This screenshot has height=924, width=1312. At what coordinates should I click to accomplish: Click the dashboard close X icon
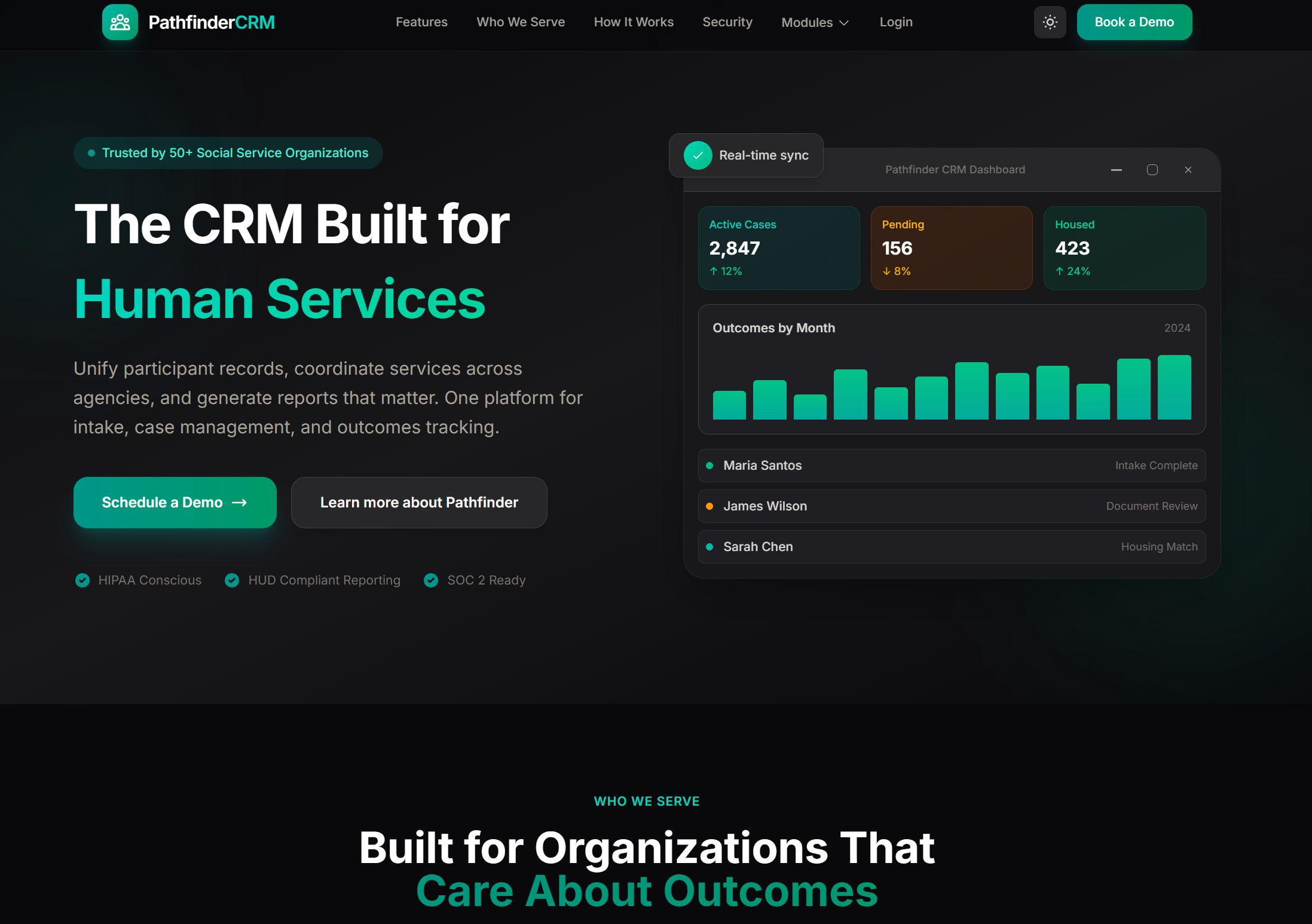click(x=1188, y=170)
